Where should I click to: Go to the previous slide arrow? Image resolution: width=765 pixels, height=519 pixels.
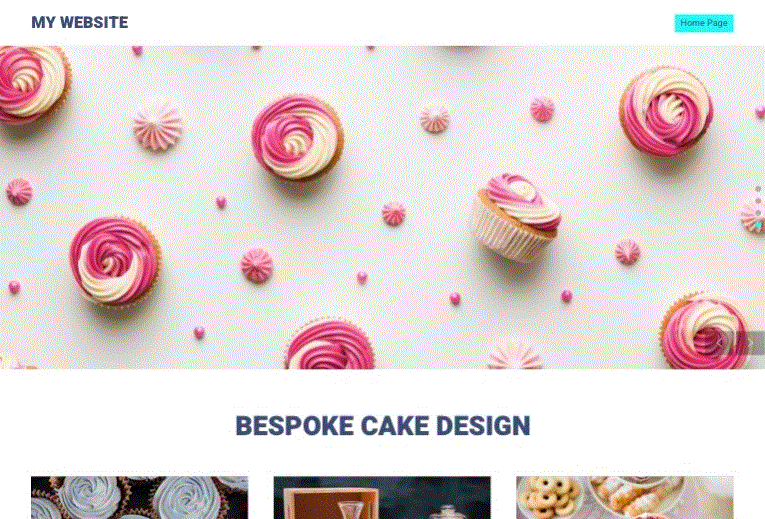(x=721, y=343)
